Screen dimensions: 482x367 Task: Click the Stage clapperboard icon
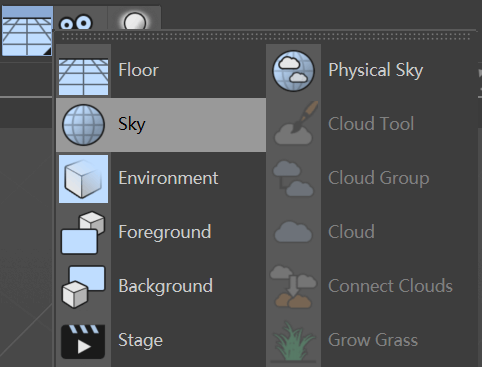click(83, 341)
